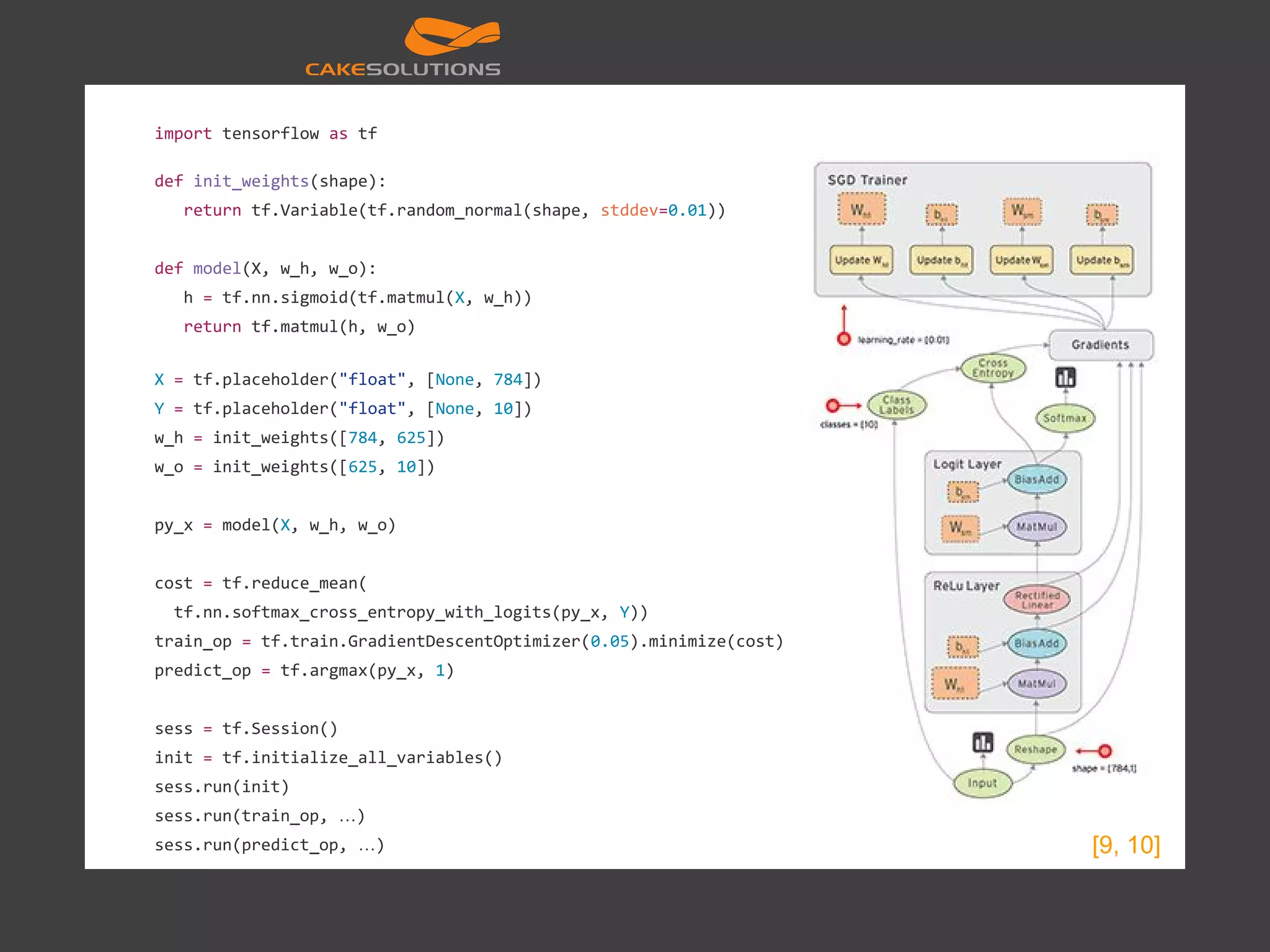The width and height of the screenshot is (1270, 952).
Task: Click the Logit Layer BiasAdd node
Action: click(x=1036, y=480)
